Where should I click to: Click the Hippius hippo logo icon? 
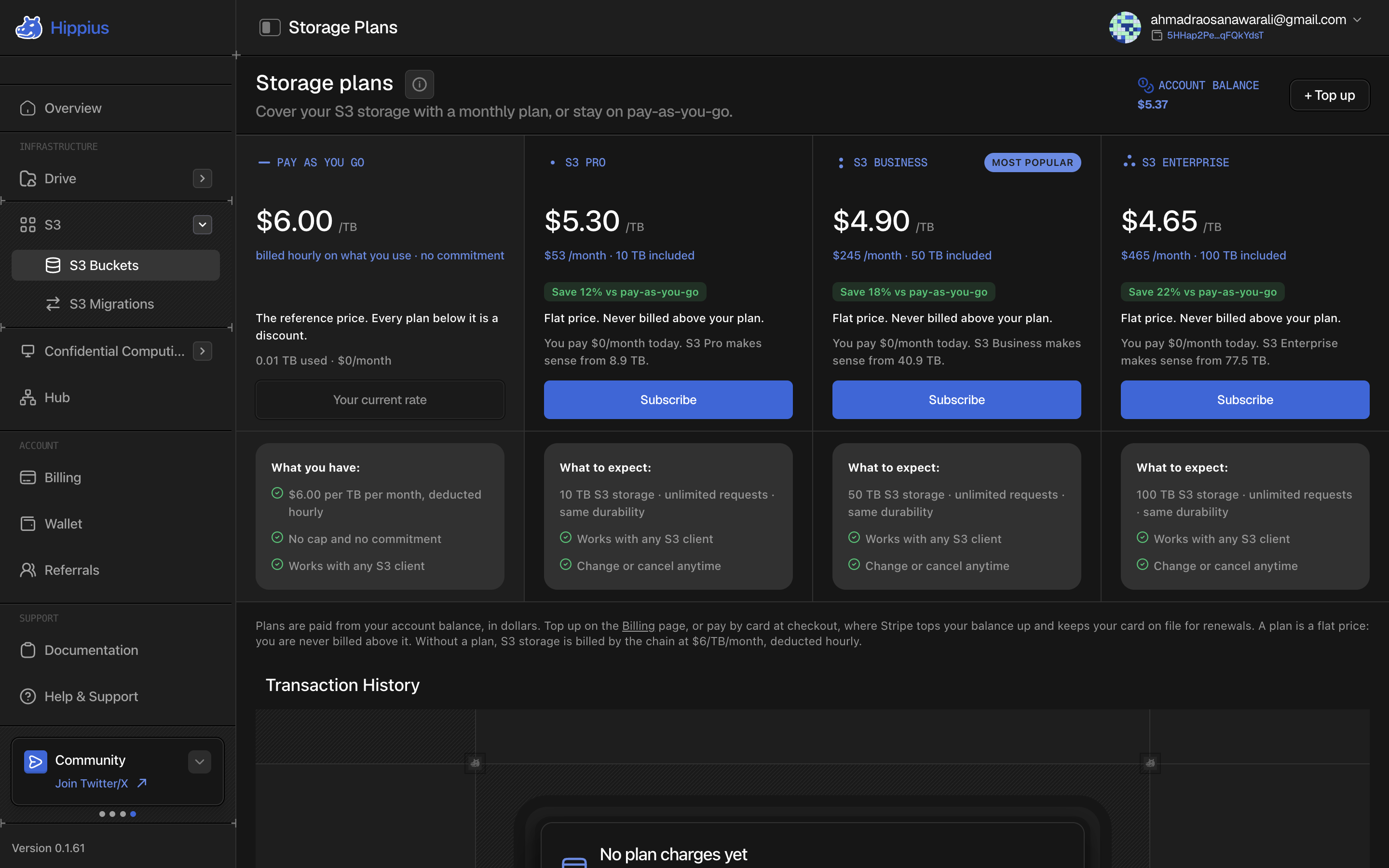(x=29, y=27)
